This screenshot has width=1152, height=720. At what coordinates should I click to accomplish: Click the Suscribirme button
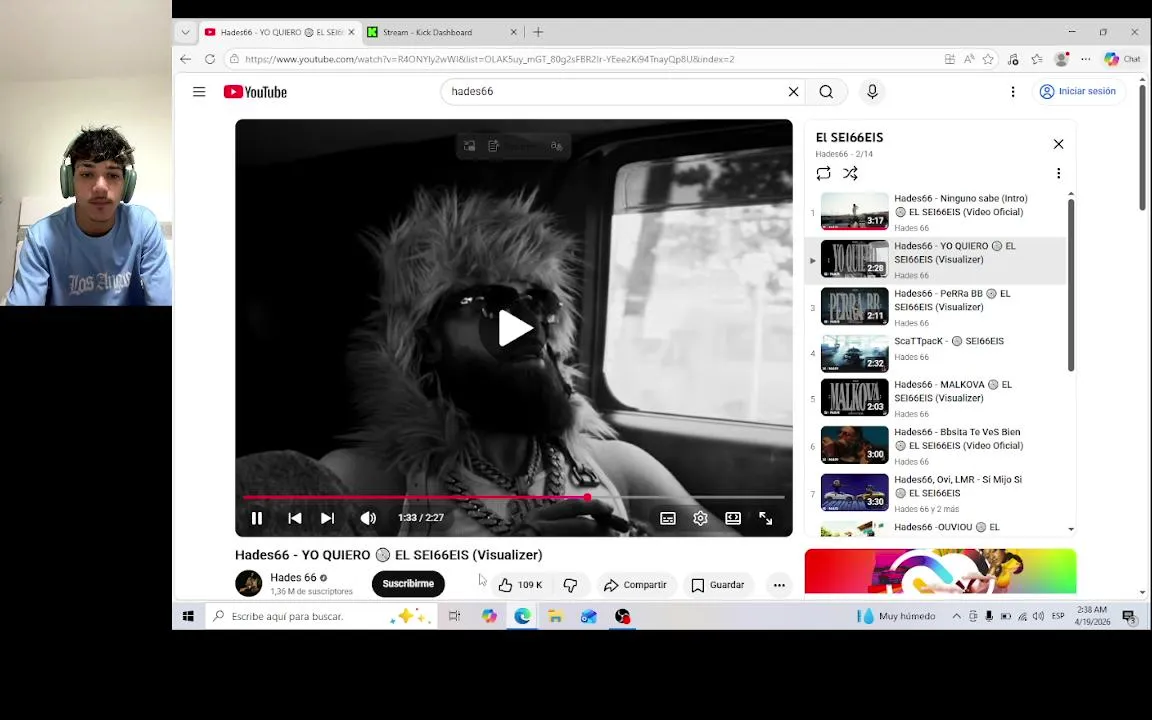(408, 584)
